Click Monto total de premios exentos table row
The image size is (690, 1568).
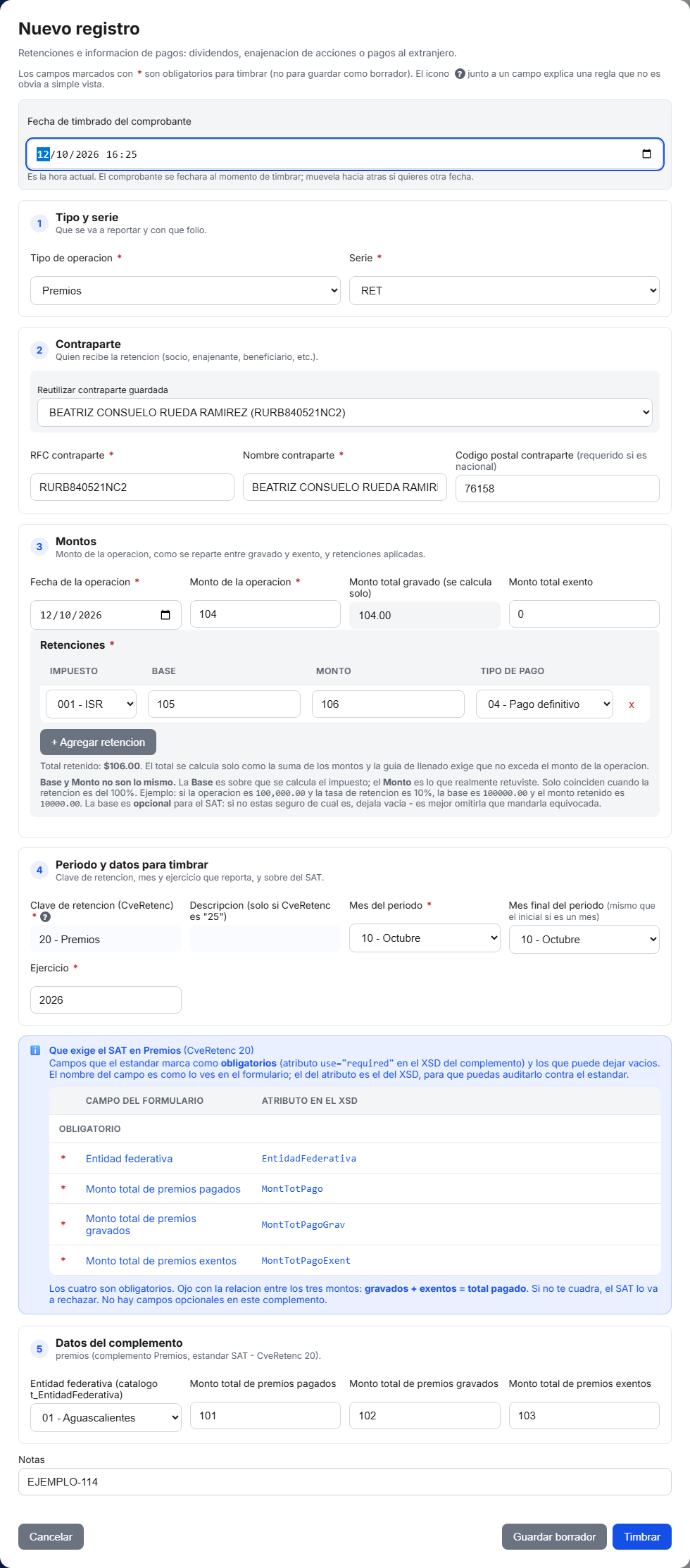click(355, 1261)
